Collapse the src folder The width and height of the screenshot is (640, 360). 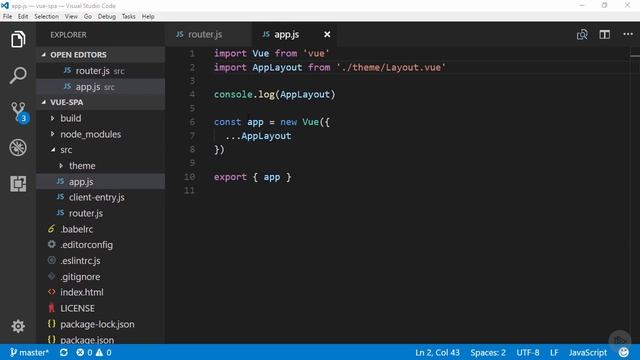101,150
